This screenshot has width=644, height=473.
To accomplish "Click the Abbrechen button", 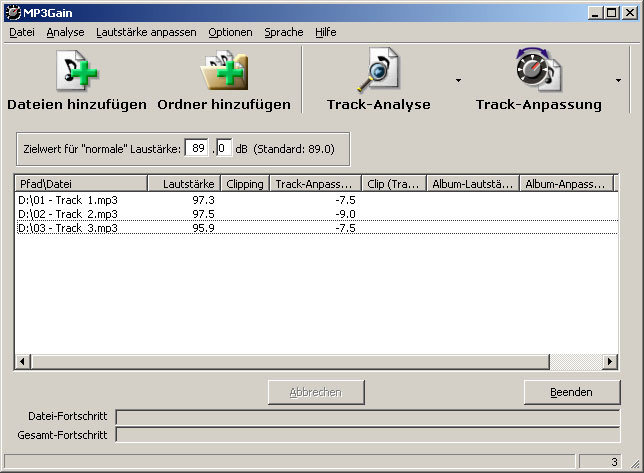I will (x=316, y=392).
